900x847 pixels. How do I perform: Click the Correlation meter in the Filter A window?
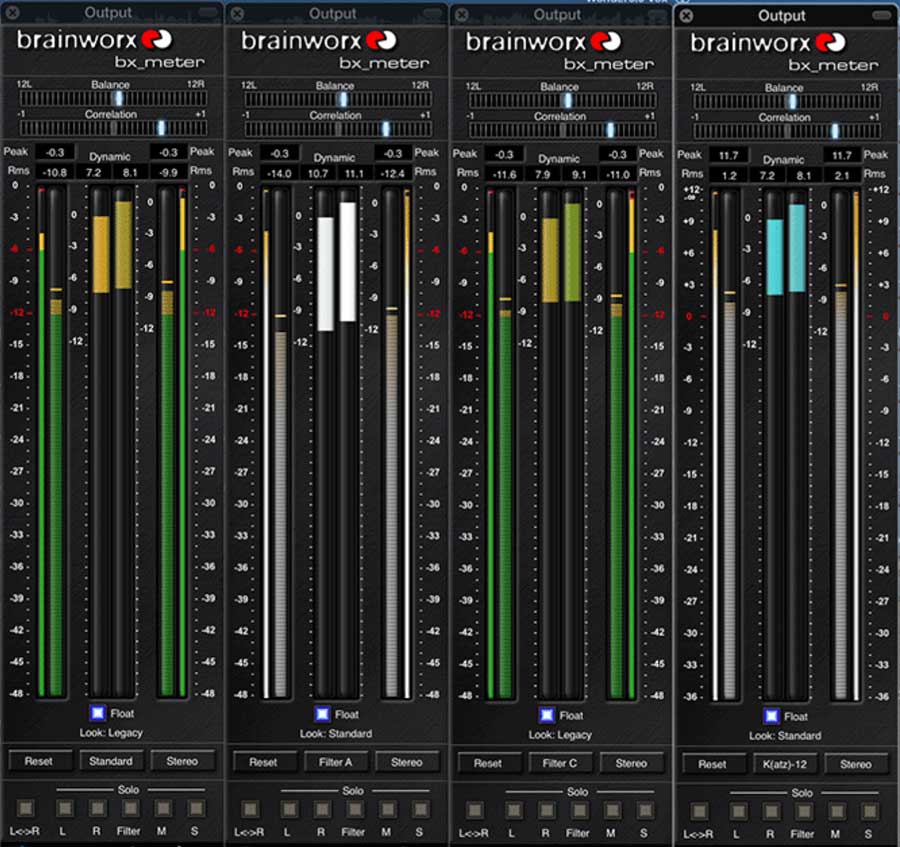(x=338, y=129)
